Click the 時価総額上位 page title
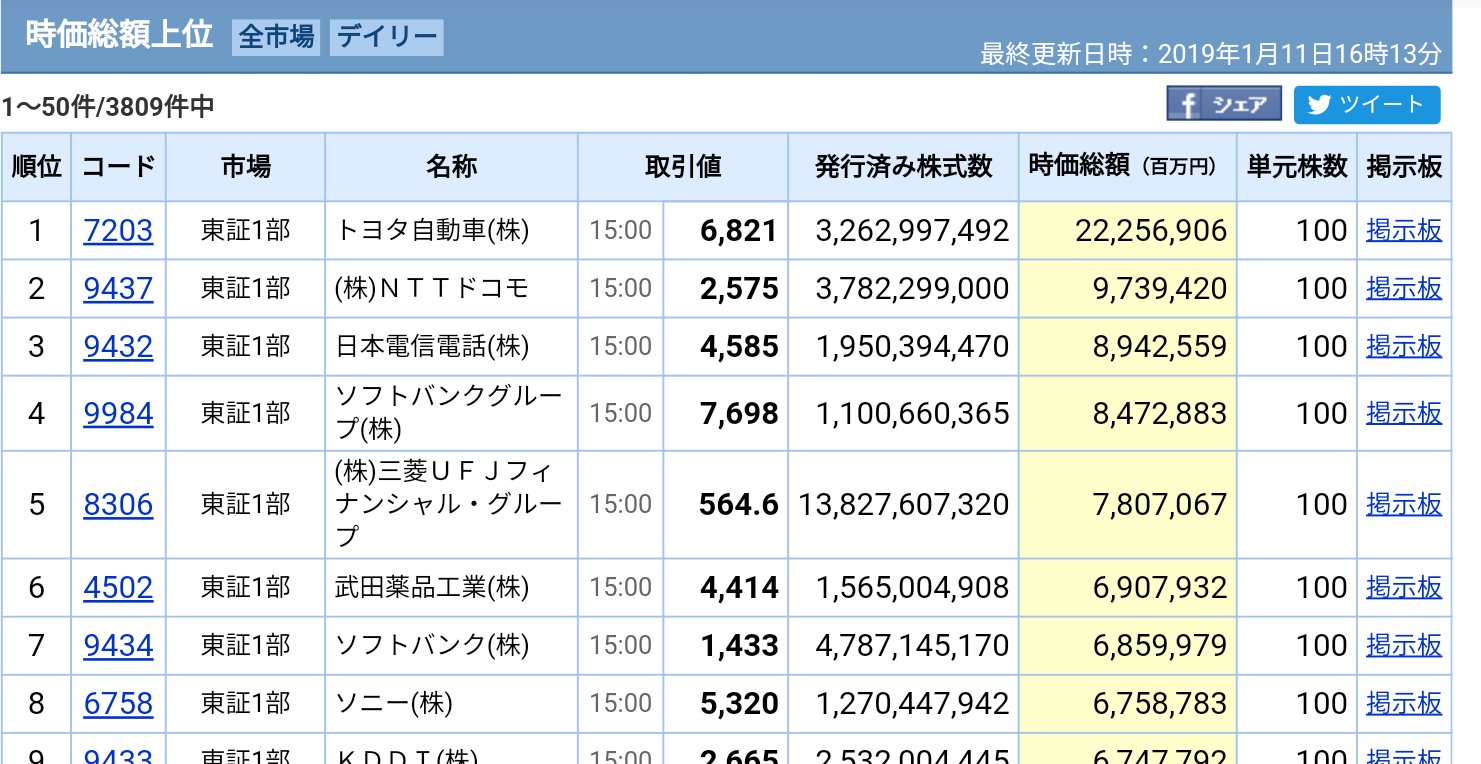 (119, 35)
